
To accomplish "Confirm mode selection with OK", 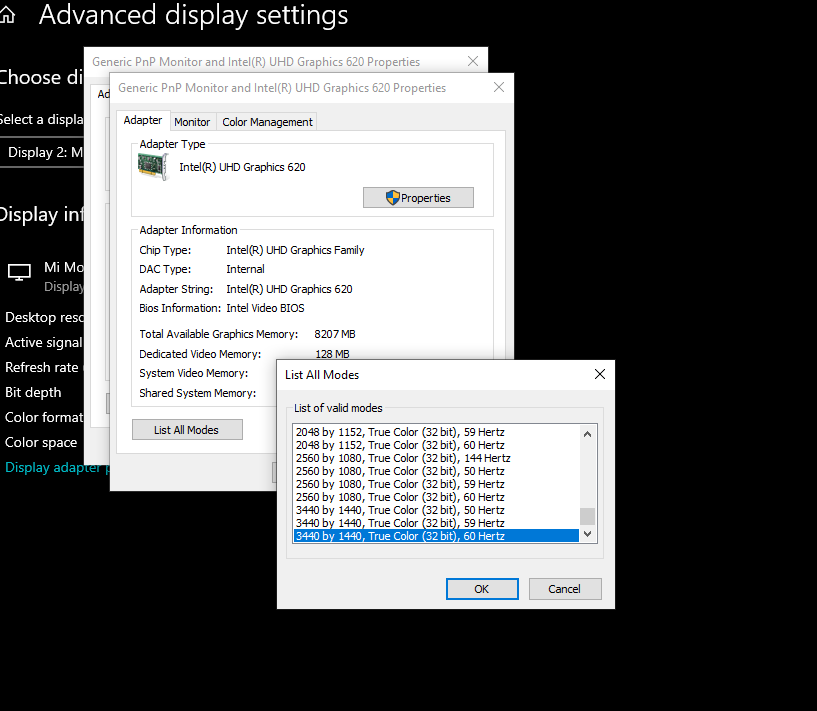I will pyautogui.click(x=482, y=589).
